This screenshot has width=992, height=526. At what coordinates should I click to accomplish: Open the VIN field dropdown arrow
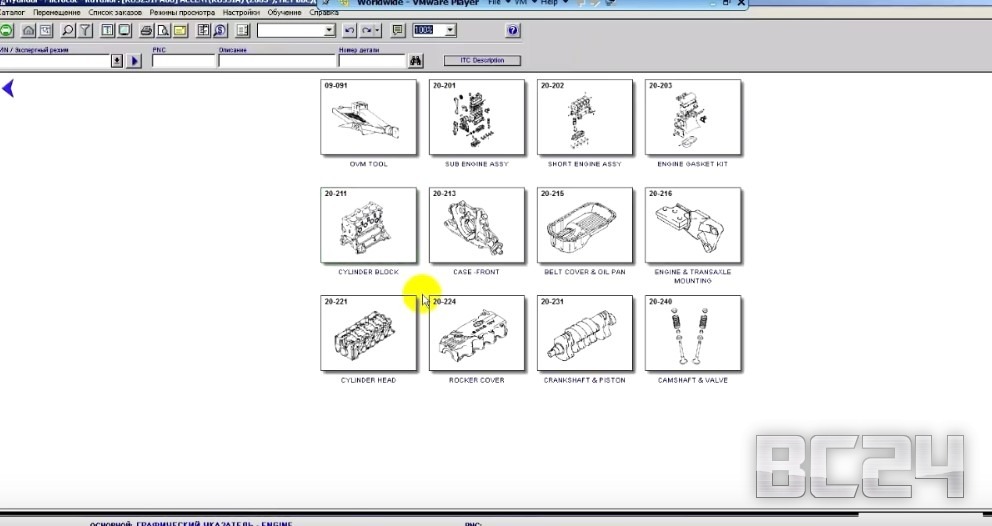(117, 61)
